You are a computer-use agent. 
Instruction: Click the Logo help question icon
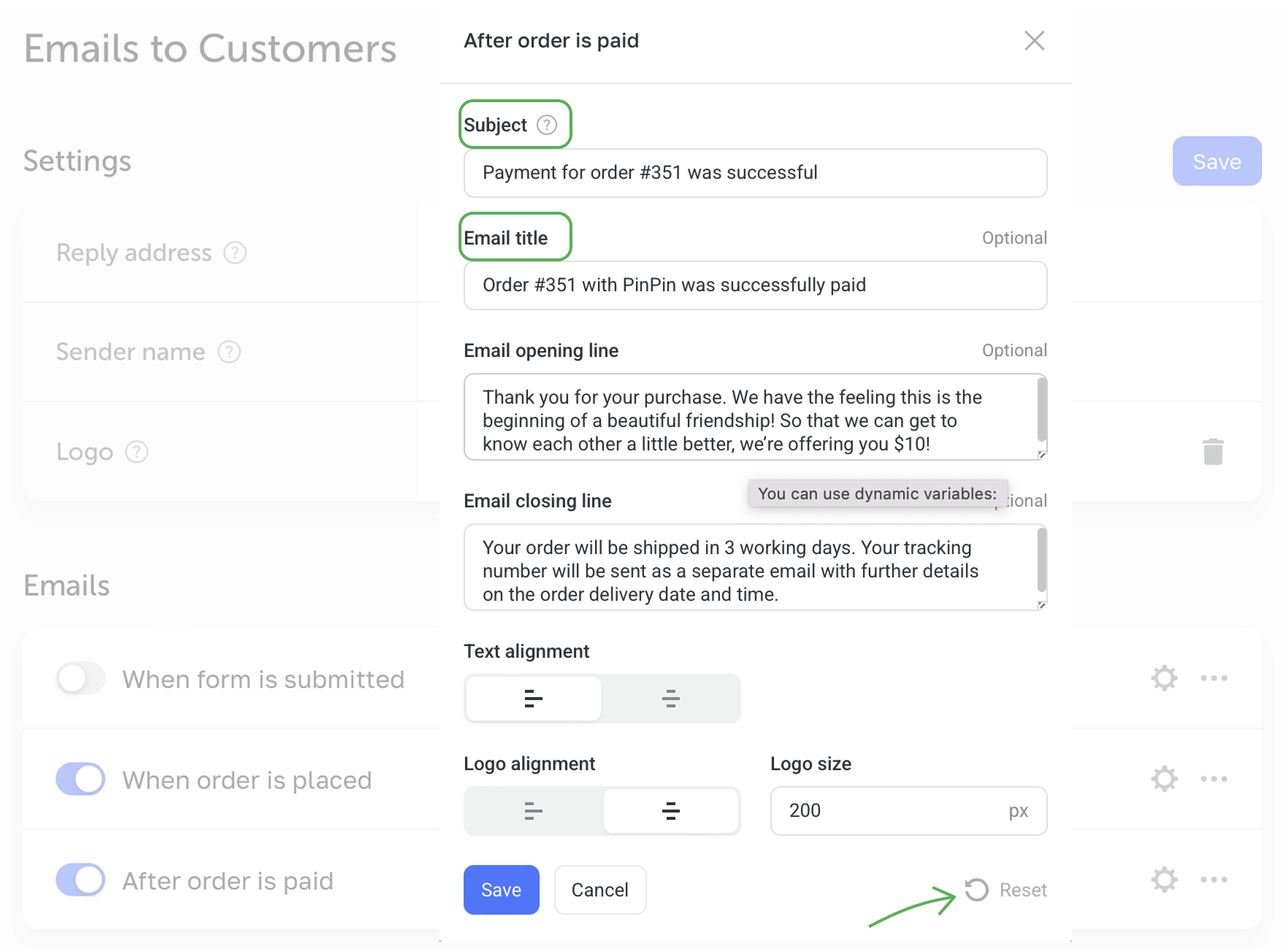click(x=137, y=452)
